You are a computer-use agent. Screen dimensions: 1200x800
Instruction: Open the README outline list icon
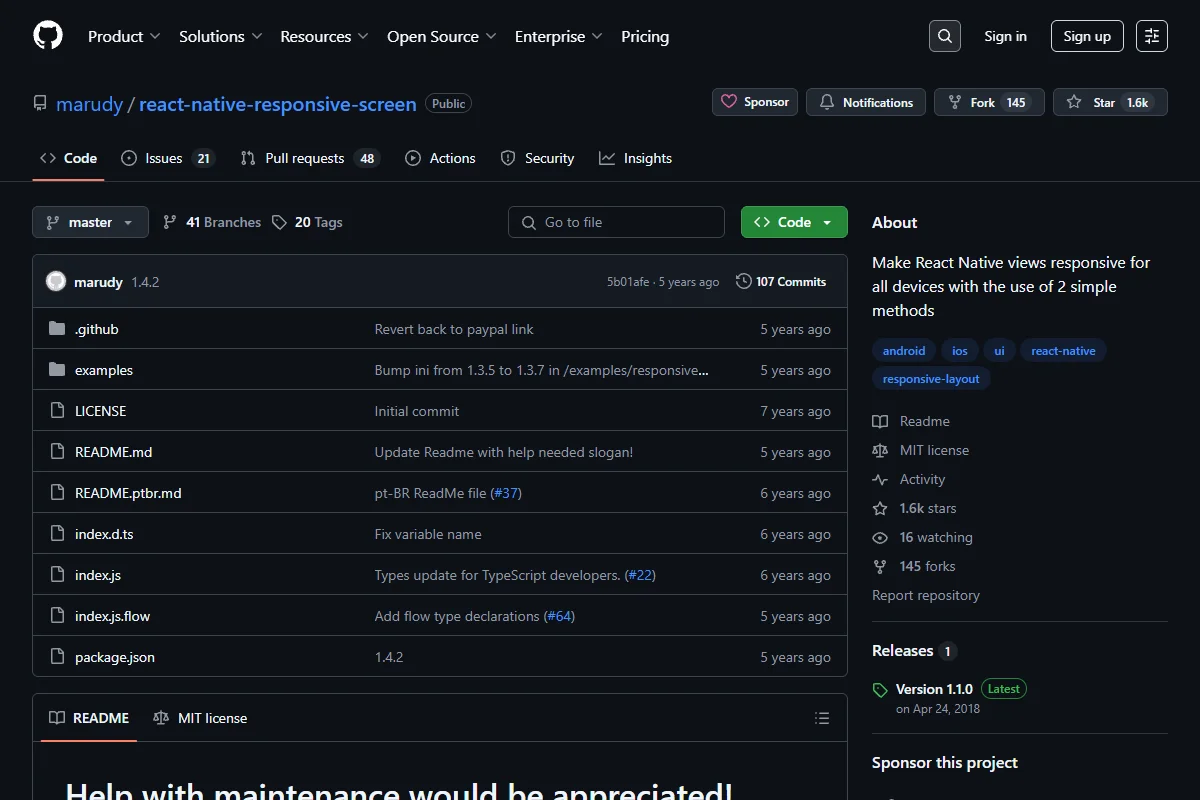[x=822, y=718]
